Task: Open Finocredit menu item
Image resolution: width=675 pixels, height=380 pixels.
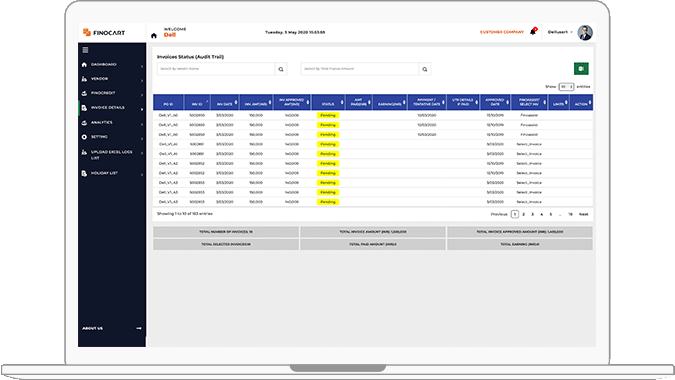Action: click(x=103, y=93)
